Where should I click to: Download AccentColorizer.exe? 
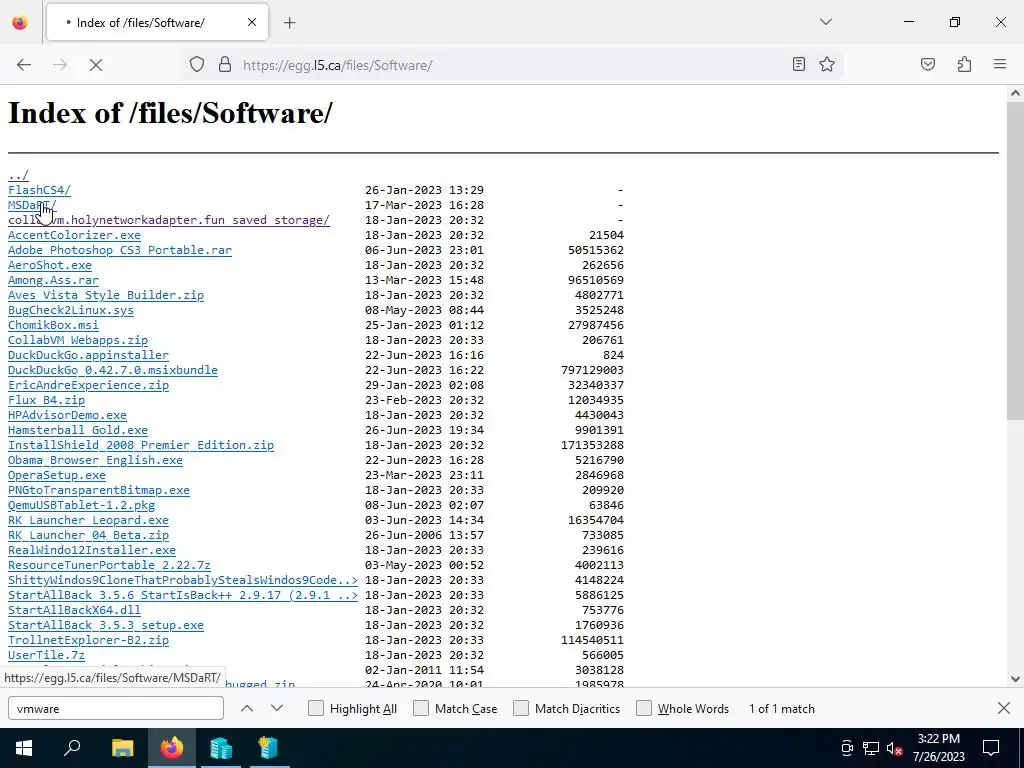(74, 235)
